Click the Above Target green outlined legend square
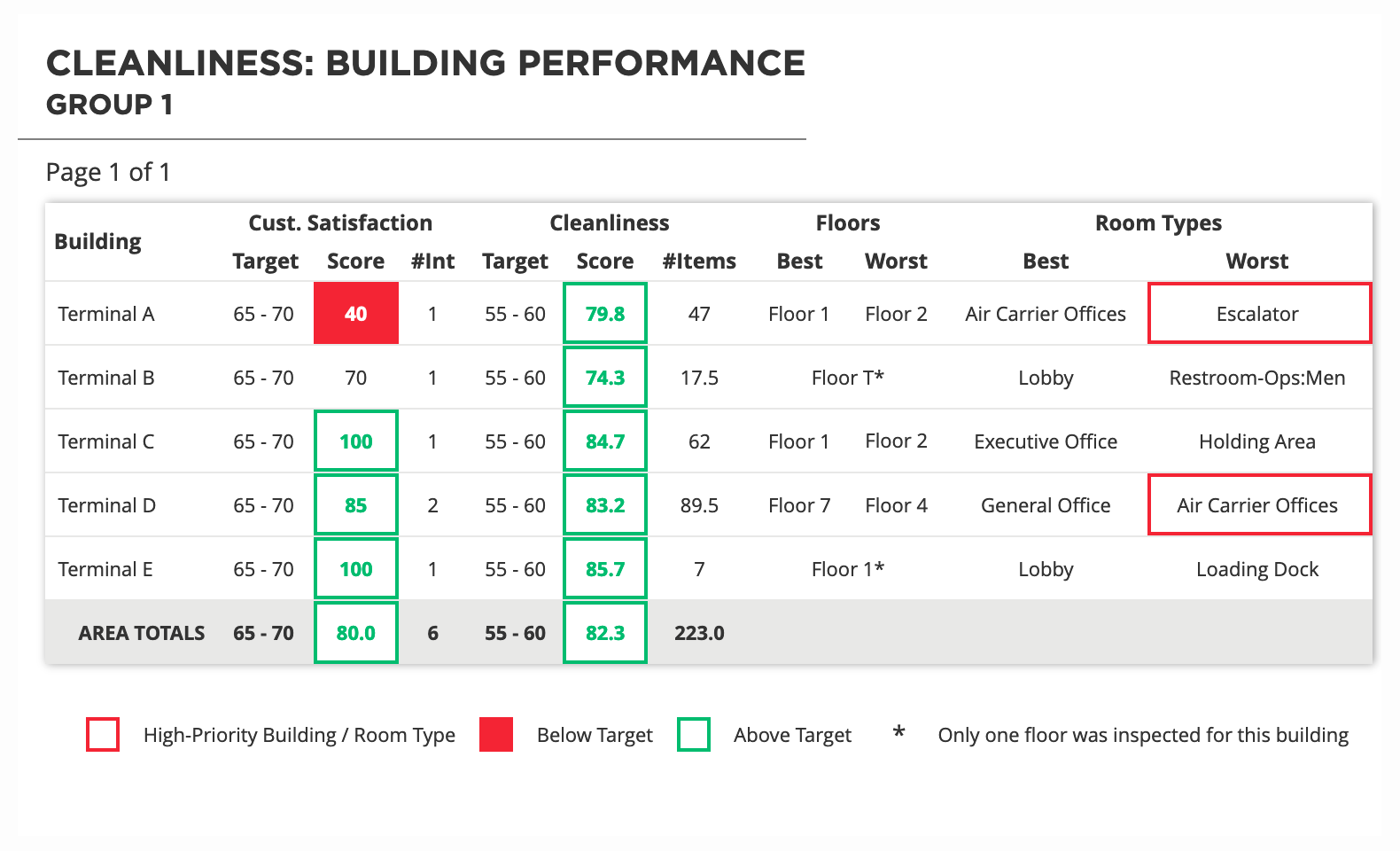The image size is (1400, 851). pyautogui.click(x=694, y=735)
